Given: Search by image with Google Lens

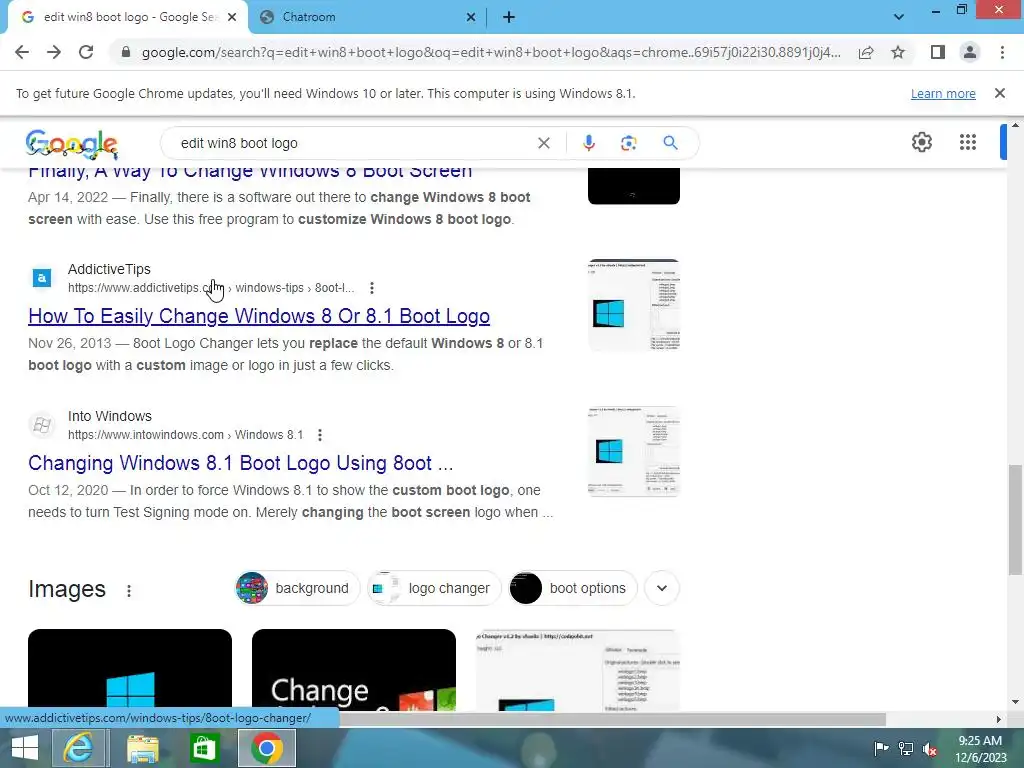Looking at the screenshot, I should click(628, 143).
